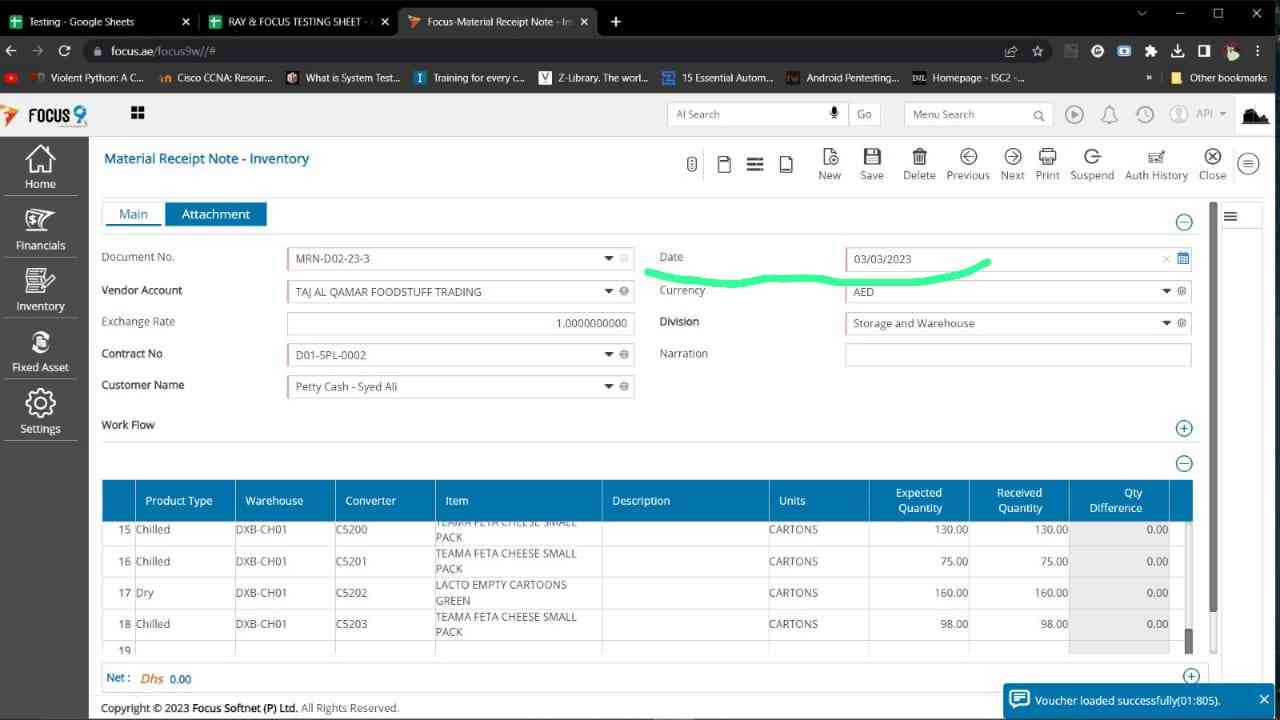Click the Save icon in toolbar
This screenshot has width=1280, height=720.
point(871,163)
